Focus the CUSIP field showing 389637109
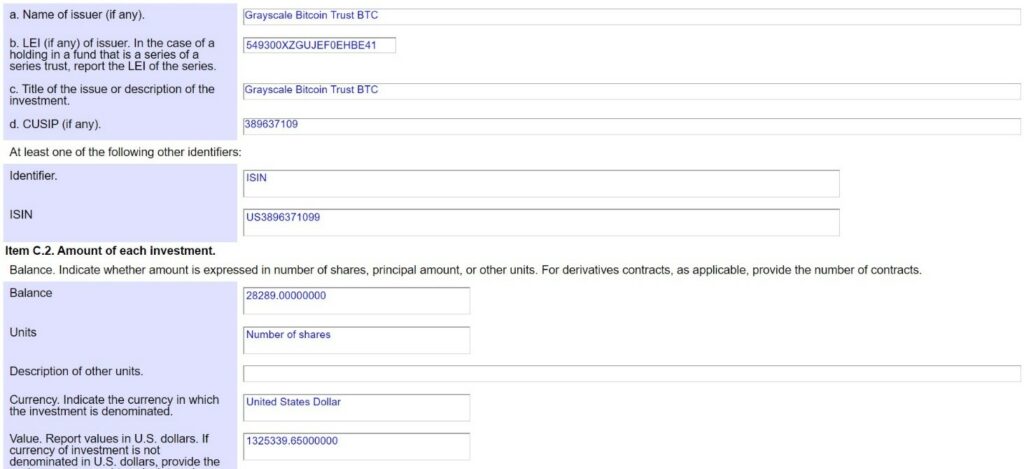The width and height of the screenshot is (1024, 469). [632, 126]
